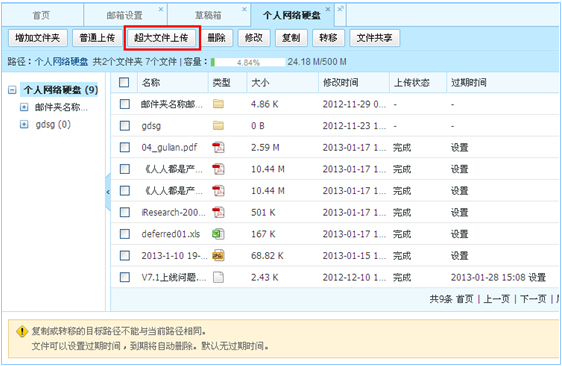Click the 超大文件上传 button
562x366 pixels.
(161, 38)
